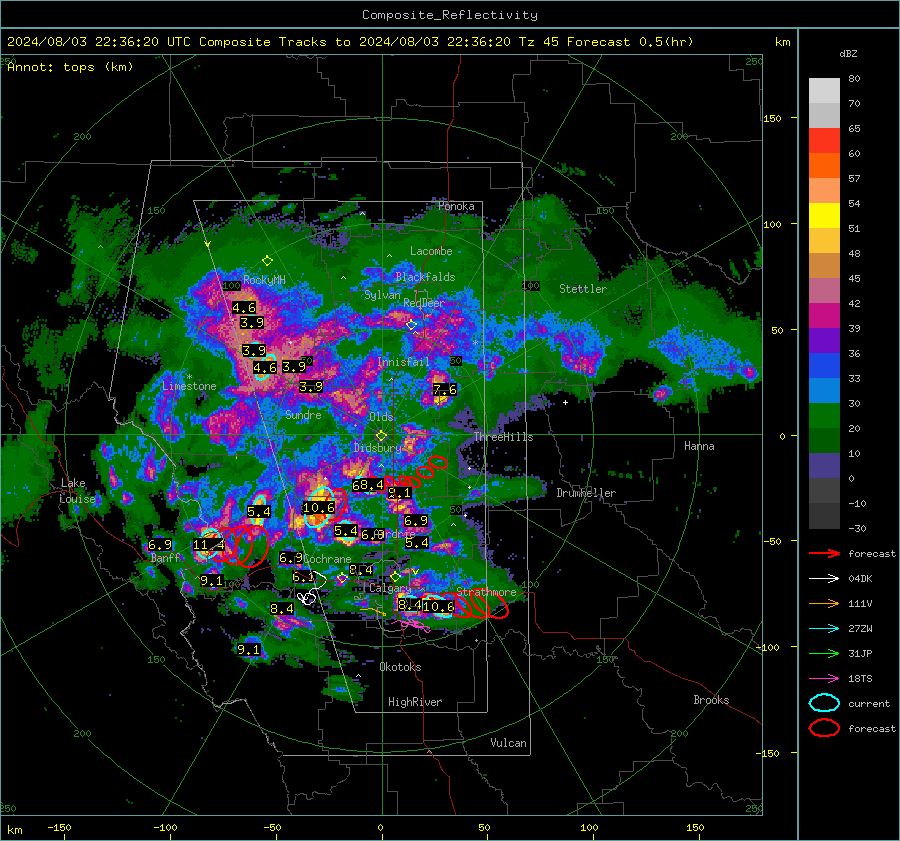Viewport: 900px width, 841px height.
Task: Pick the green 31JP track arrow
Action: click(x=824, y=653)
